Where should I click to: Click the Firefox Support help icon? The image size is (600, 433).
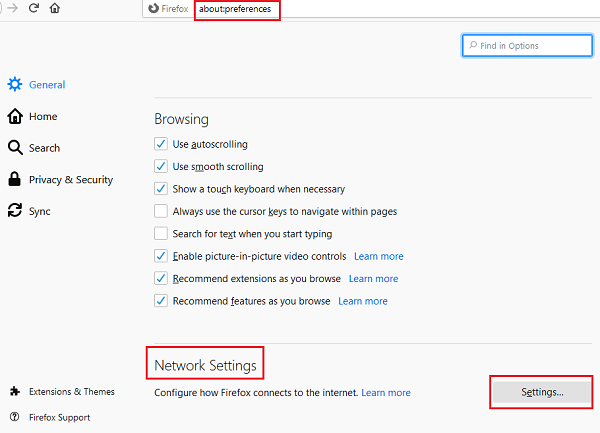click(x=14, y=417)
